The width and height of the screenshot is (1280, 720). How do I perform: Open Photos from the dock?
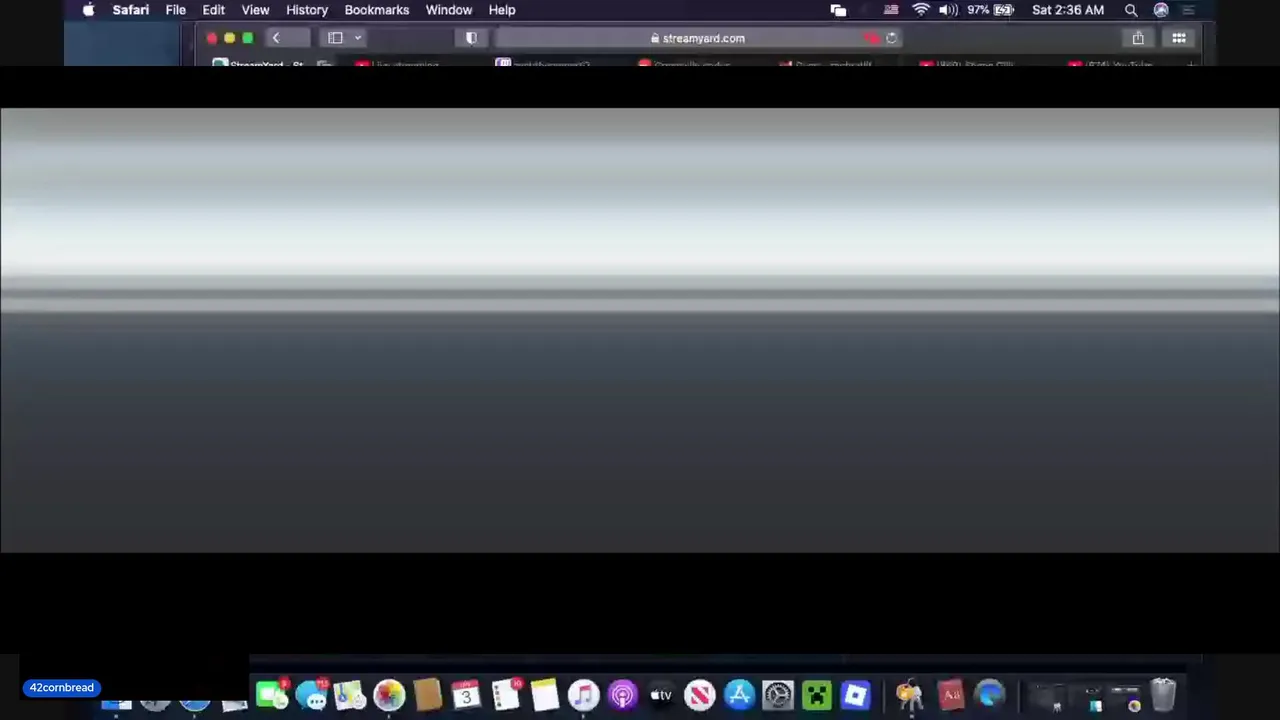389,695
